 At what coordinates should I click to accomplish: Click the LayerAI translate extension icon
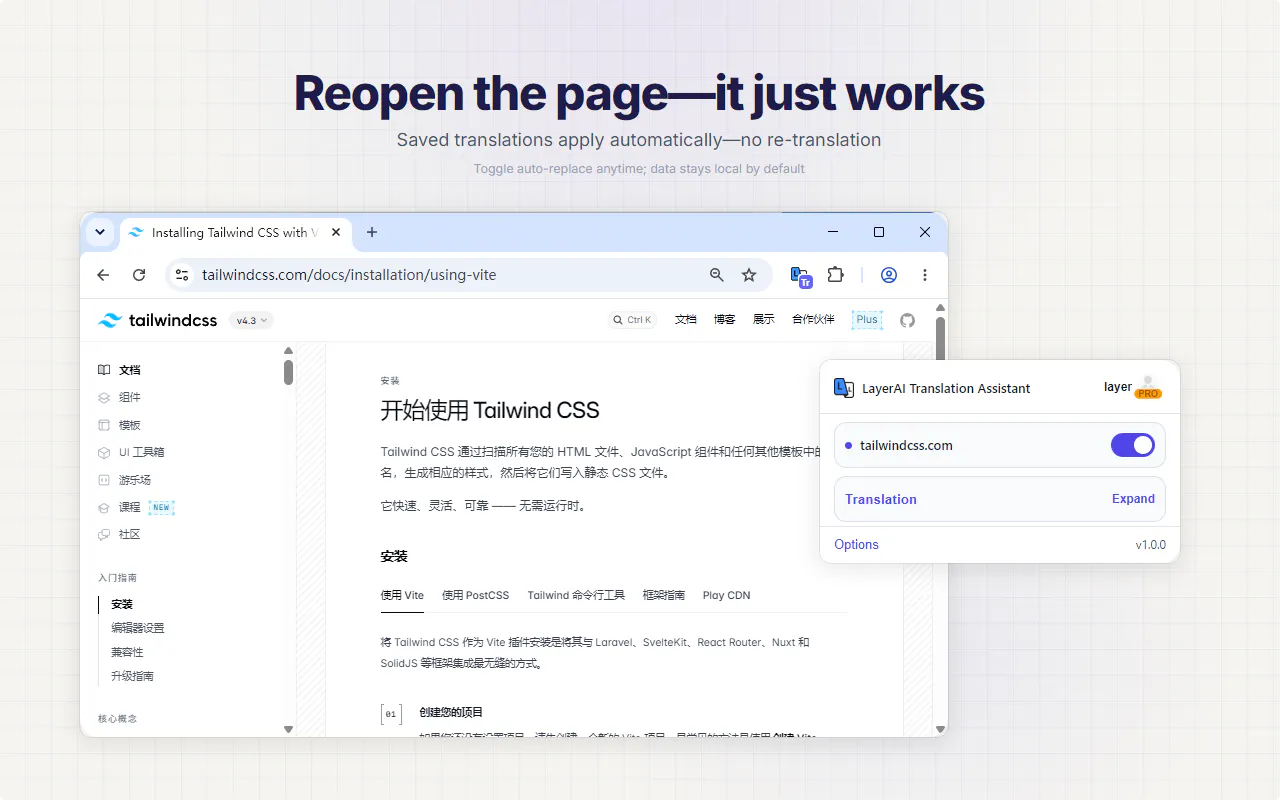[801, 276]
